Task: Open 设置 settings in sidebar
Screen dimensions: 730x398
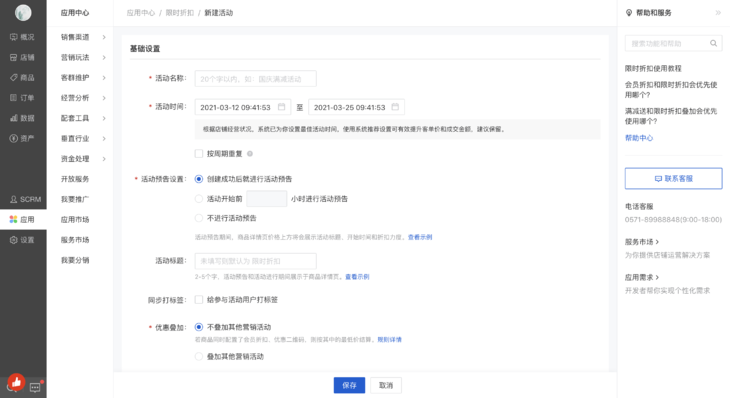Action: click(23, 240)
